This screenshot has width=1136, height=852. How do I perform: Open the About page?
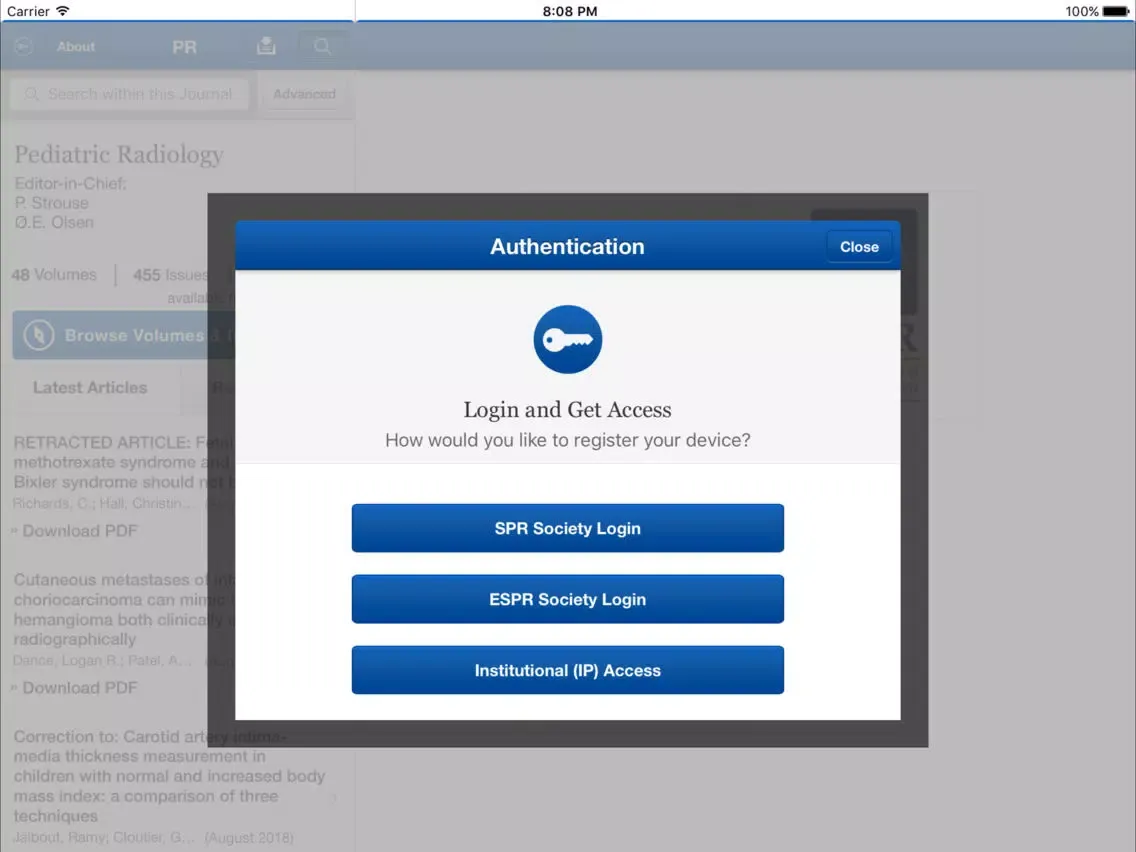coord(75,46)
